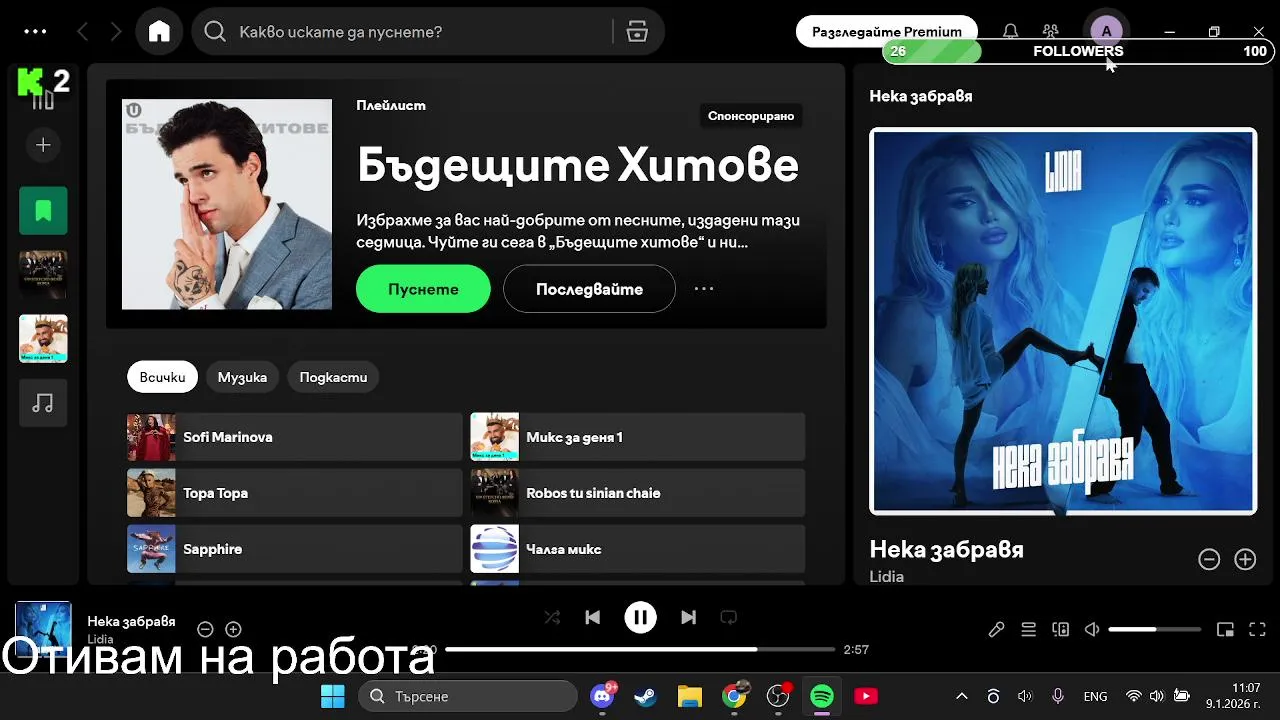Open 'Robos tu sinian chaie' tile
This screenshot has height=720, width=1280.
coord(638,493)
